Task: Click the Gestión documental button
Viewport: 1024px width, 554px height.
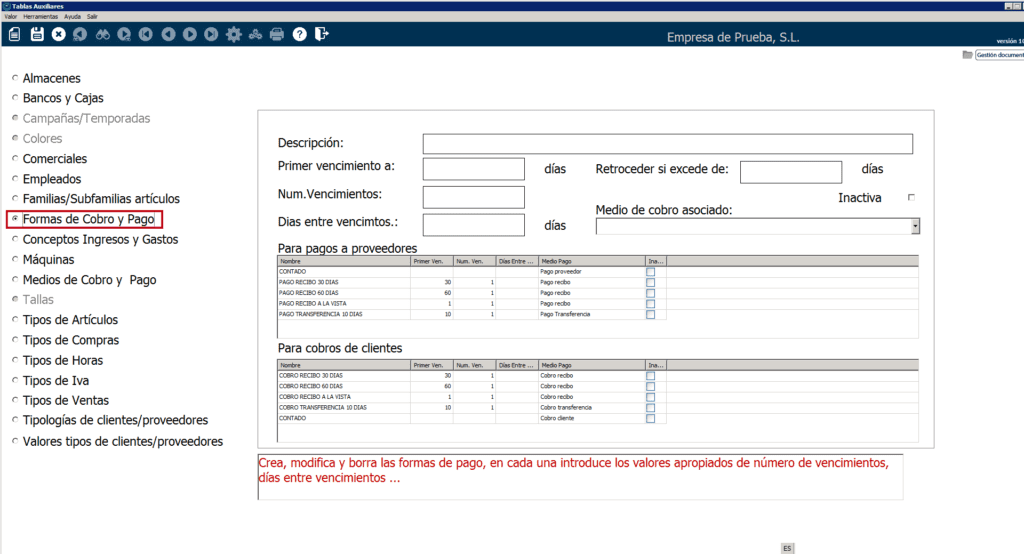Action: [x=992, y=55]
